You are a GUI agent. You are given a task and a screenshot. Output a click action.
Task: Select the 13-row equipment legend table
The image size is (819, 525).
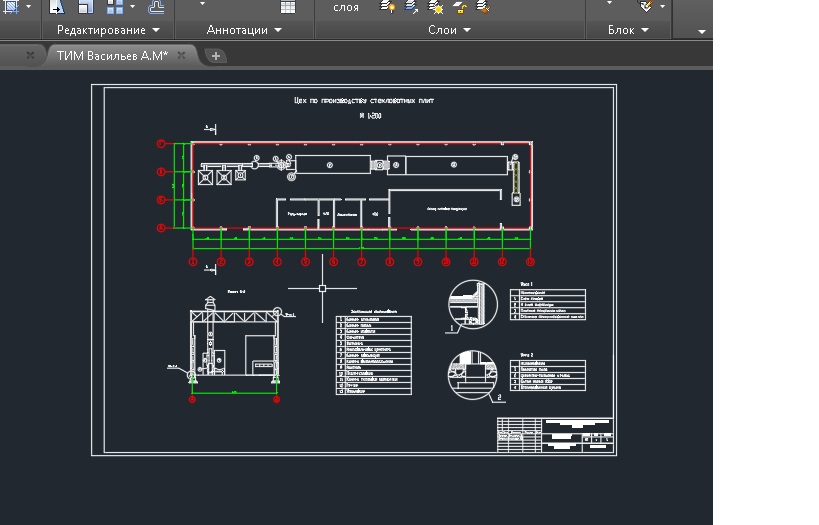(x=373, y=355)
